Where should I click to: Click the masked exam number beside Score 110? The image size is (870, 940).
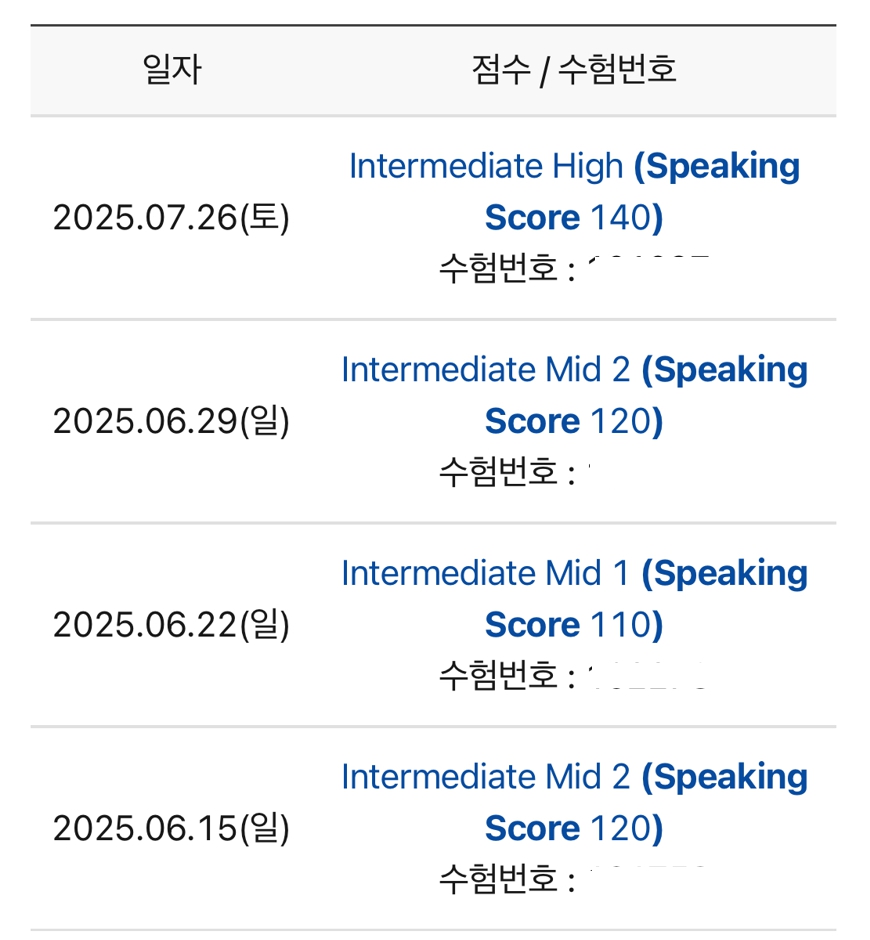[650, 675]
